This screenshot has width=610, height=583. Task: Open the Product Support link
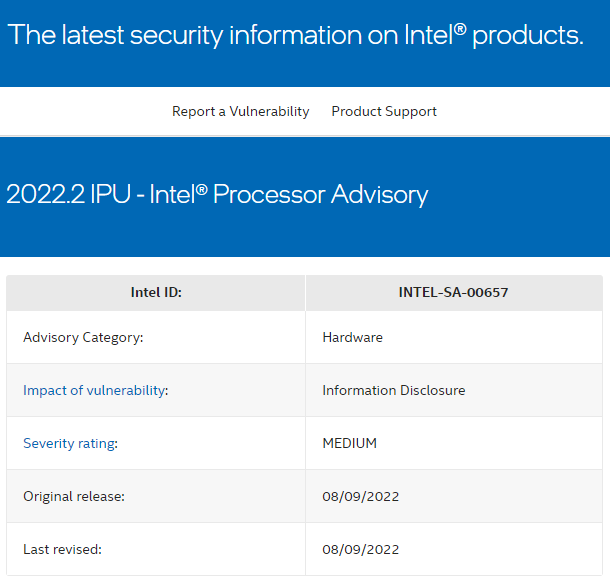click(384, 112)
